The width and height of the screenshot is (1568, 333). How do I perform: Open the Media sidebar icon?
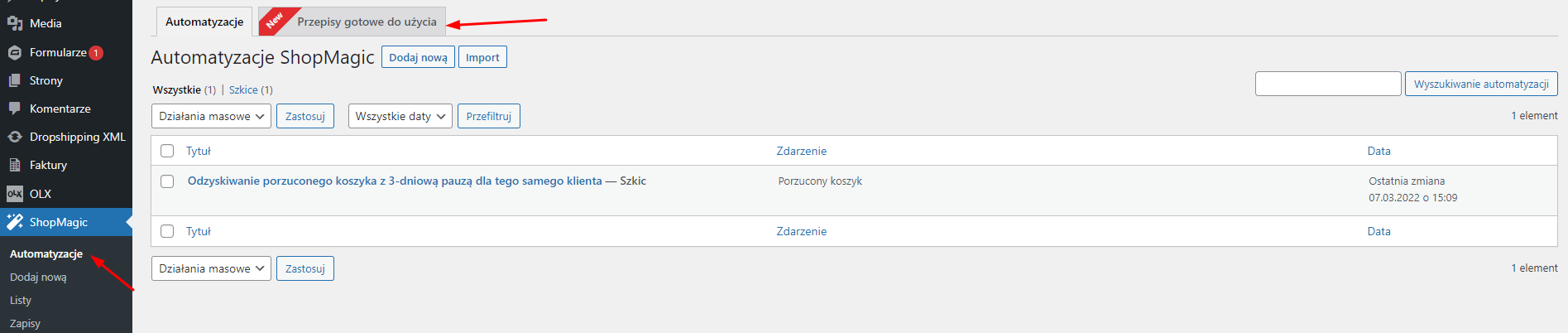(x=15, y=24)
